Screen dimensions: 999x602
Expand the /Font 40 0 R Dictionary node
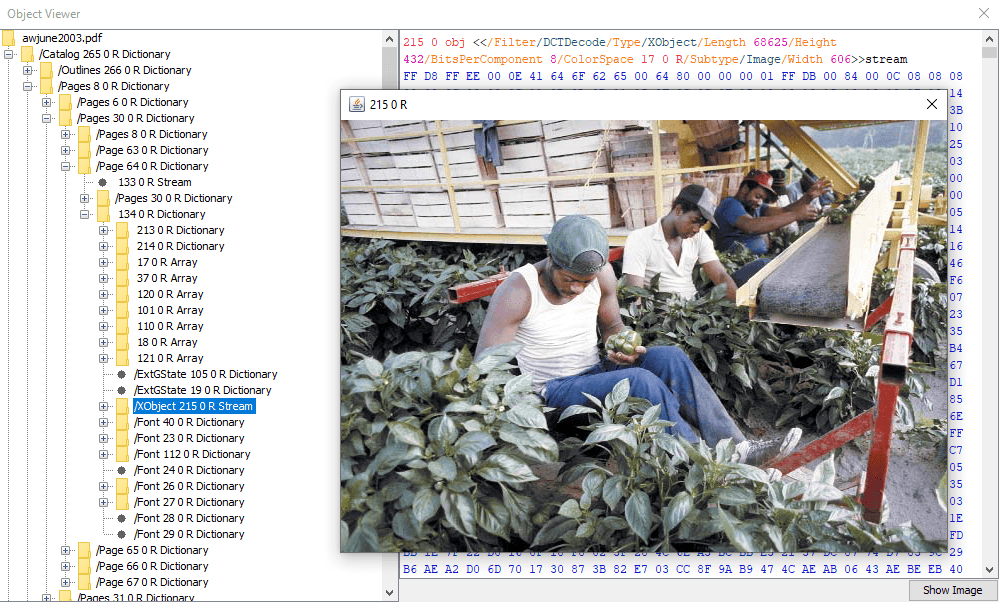tap(104, 422)
